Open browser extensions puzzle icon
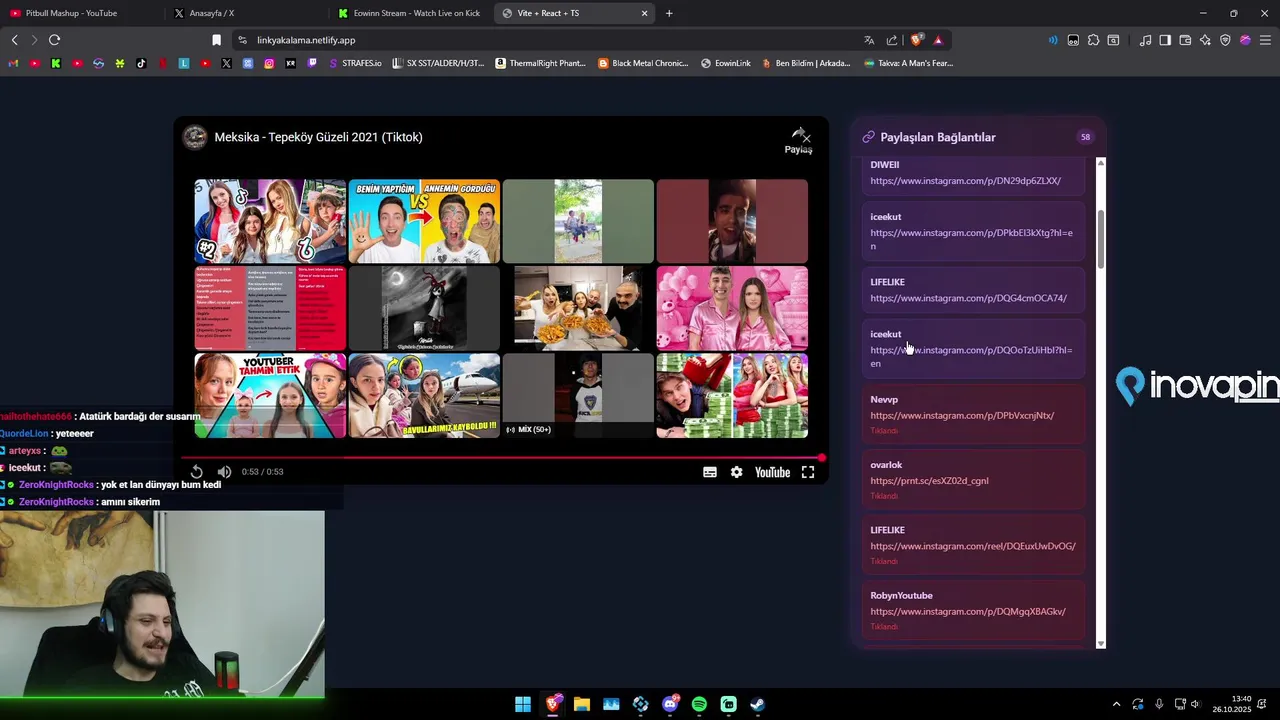This screenshot has height=720, width=1280. coord(1093,40)
